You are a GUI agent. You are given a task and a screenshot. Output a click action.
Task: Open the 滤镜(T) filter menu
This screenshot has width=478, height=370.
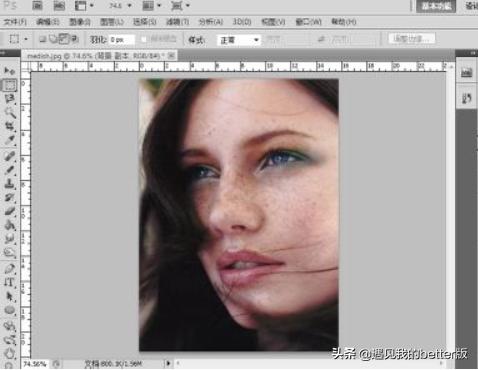pyautogui.click(x=178, y=22)
